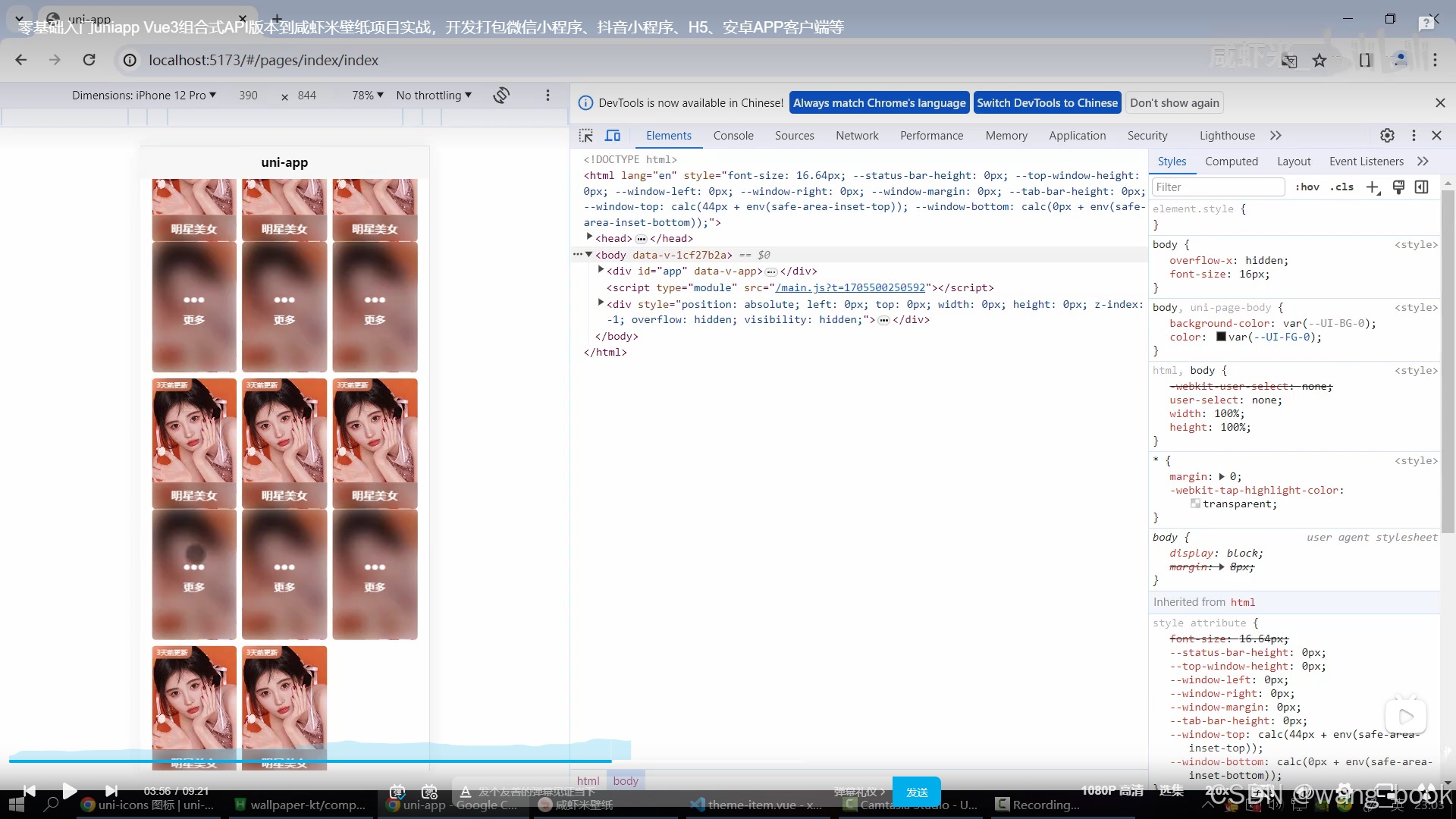Open the No throttling dropdown
The image size is (1456, 819).
pyautogui.click(x=434, y=95)
